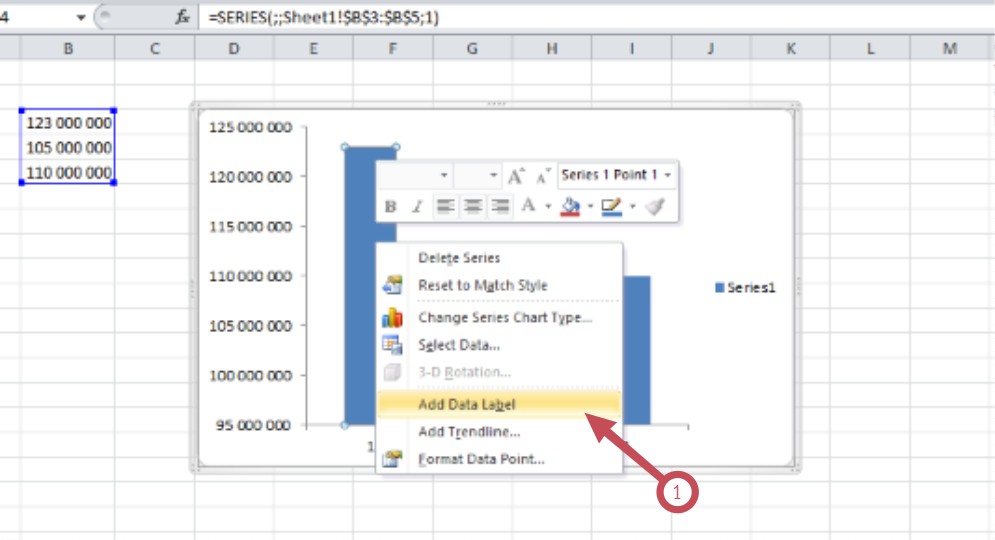Click the Shrink Font icon

tap(543, 176)
